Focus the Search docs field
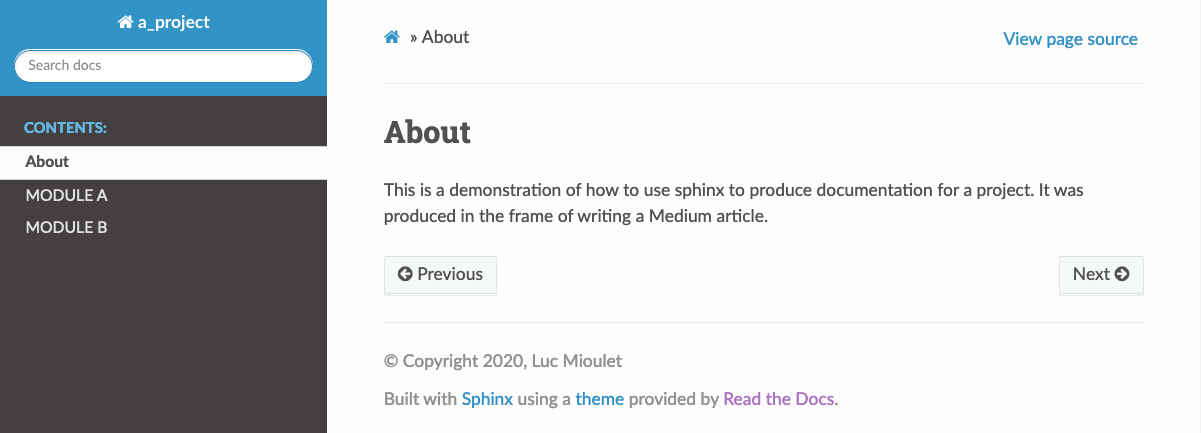 163,66
